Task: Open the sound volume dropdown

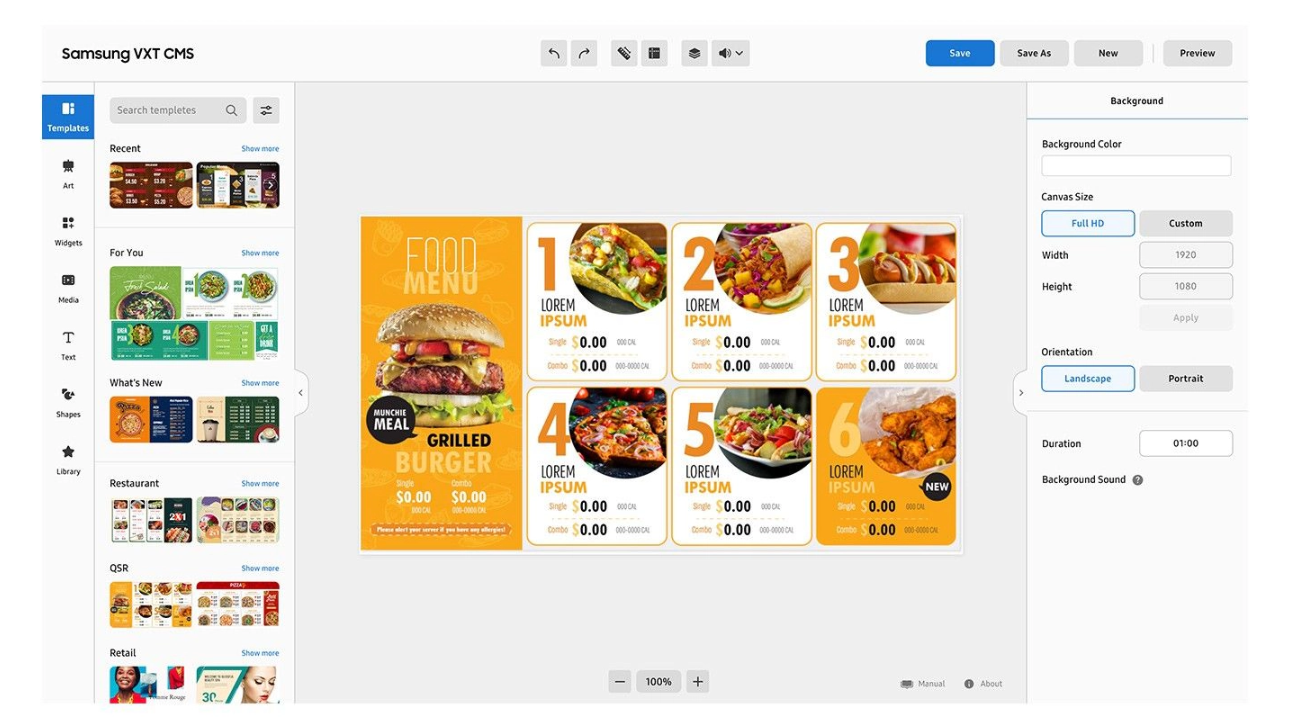Action: coord(731,53)
